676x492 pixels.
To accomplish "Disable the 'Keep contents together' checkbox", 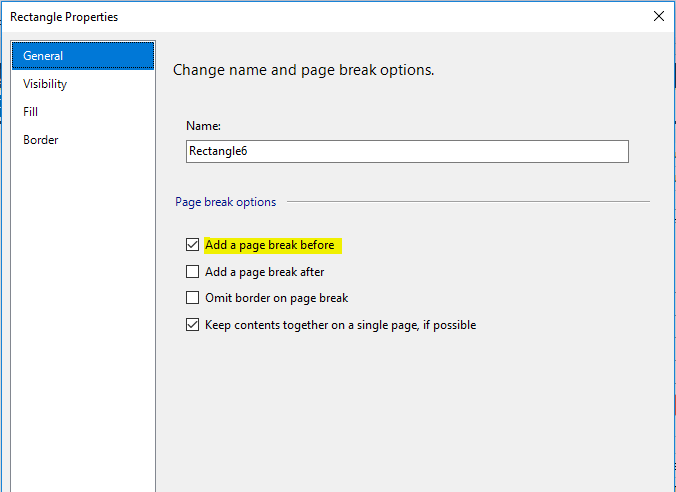I will pos(193,325).
